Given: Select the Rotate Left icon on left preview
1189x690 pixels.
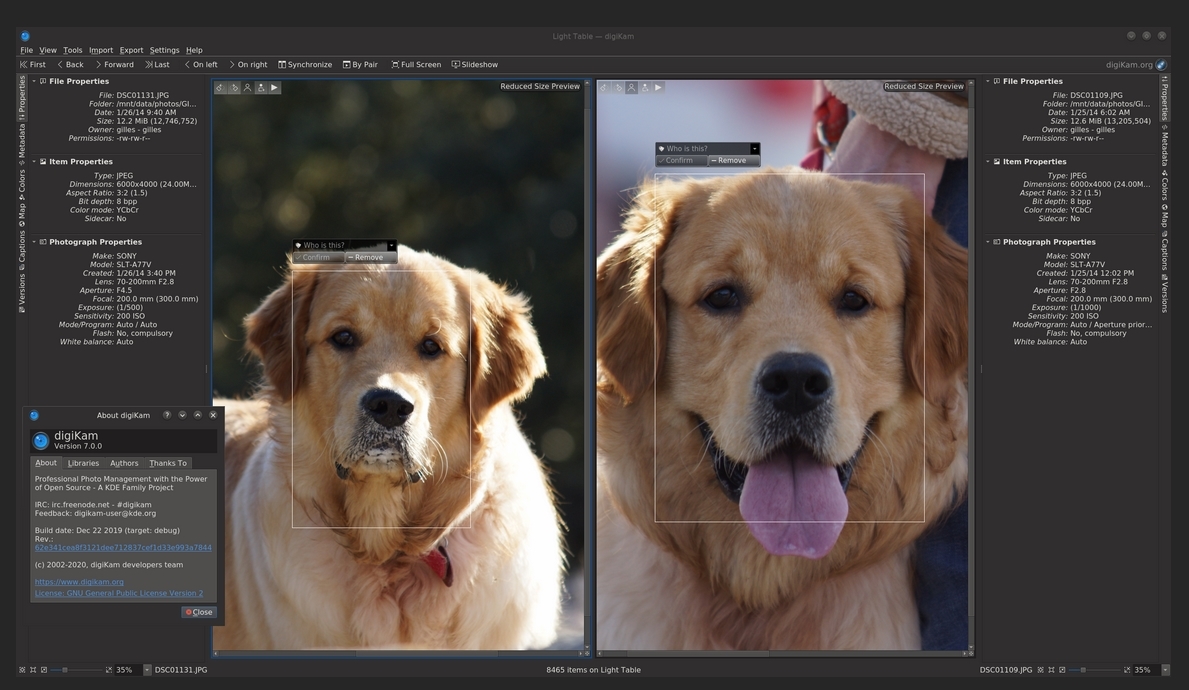Looking at the screenshot, I should point(219,87).
